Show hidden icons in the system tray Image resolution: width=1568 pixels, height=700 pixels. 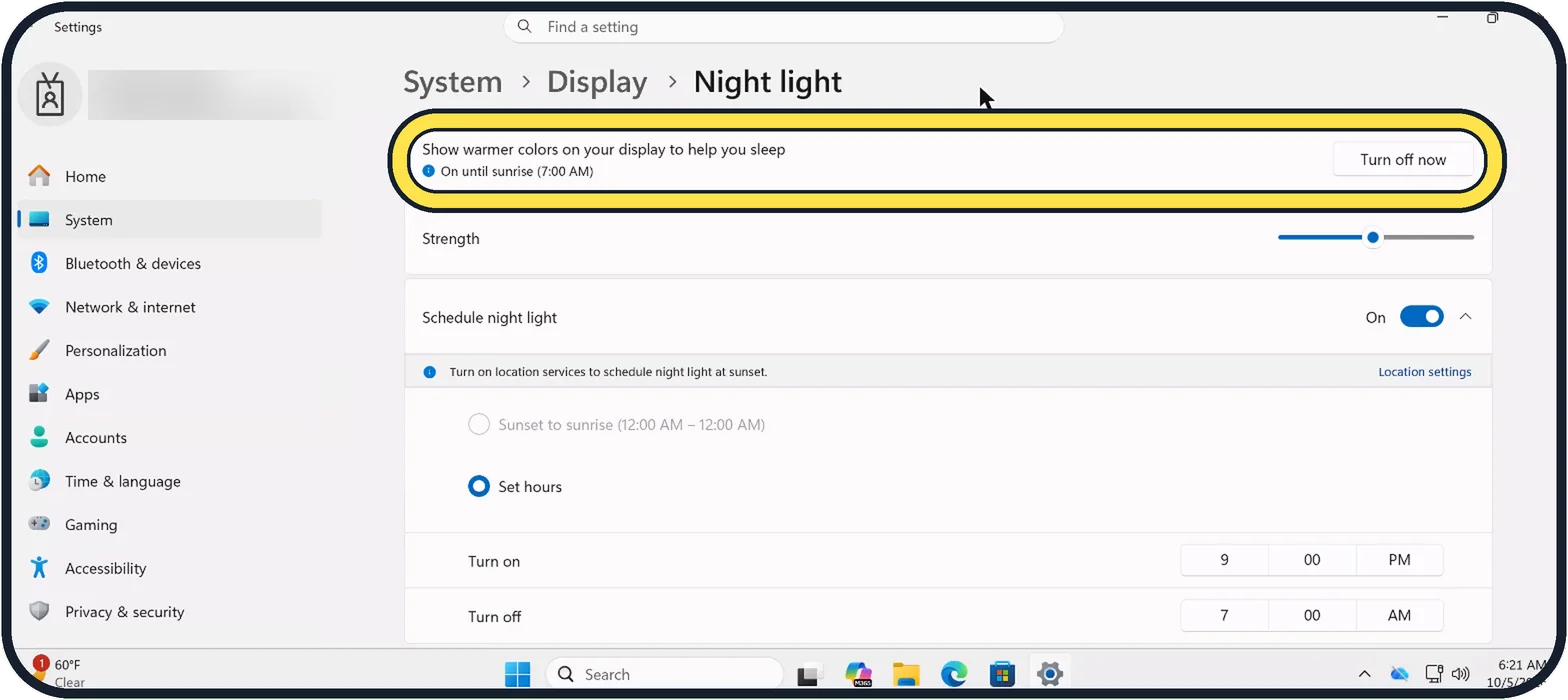coord(1364,674)
